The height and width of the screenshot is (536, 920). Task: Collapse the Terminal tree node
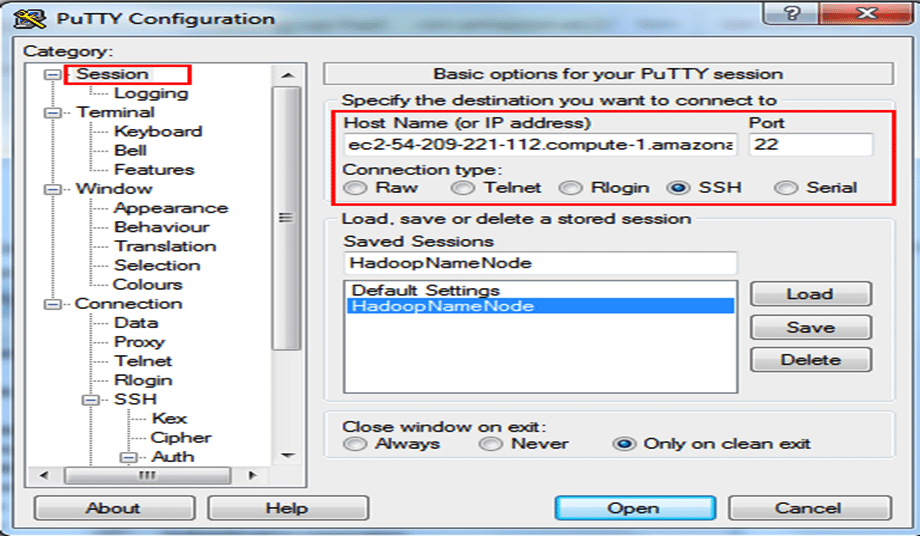click(52, 113)
